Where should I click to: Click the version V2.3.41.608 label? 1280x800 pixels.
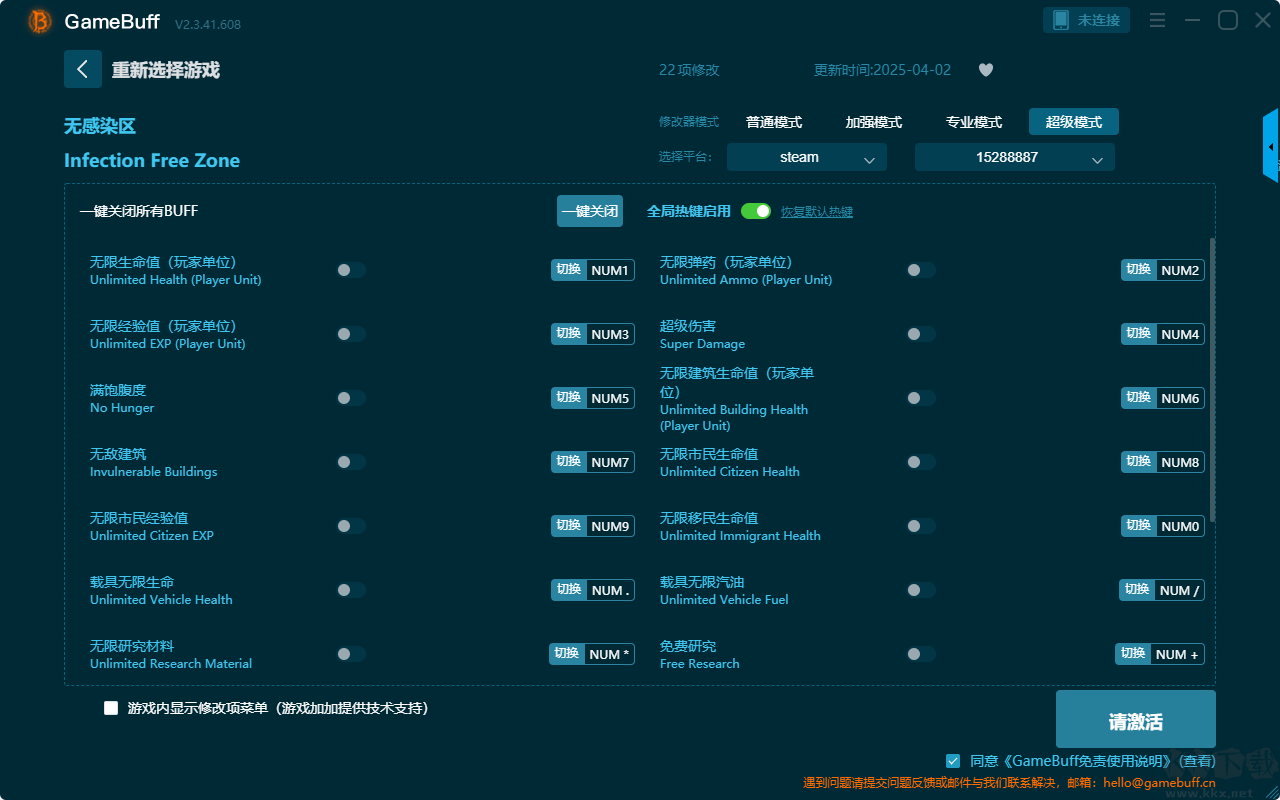pyautogui.click(x=208, y=24)
